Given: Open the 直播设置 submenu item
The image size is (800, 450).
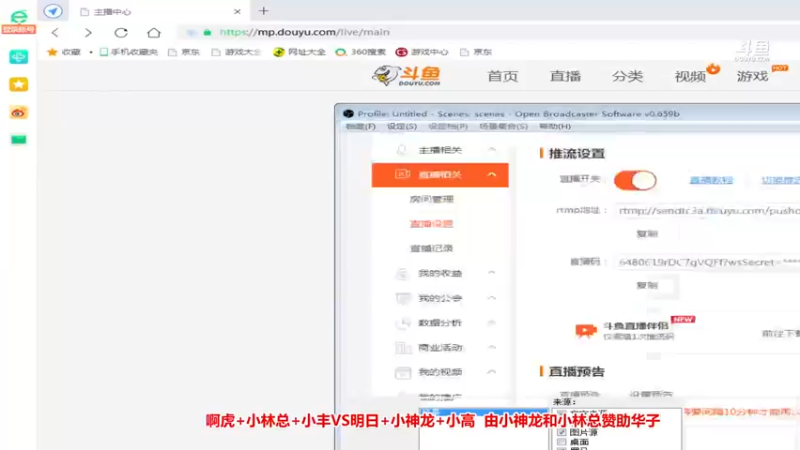Looking at the screenshot, I should 432,223.
